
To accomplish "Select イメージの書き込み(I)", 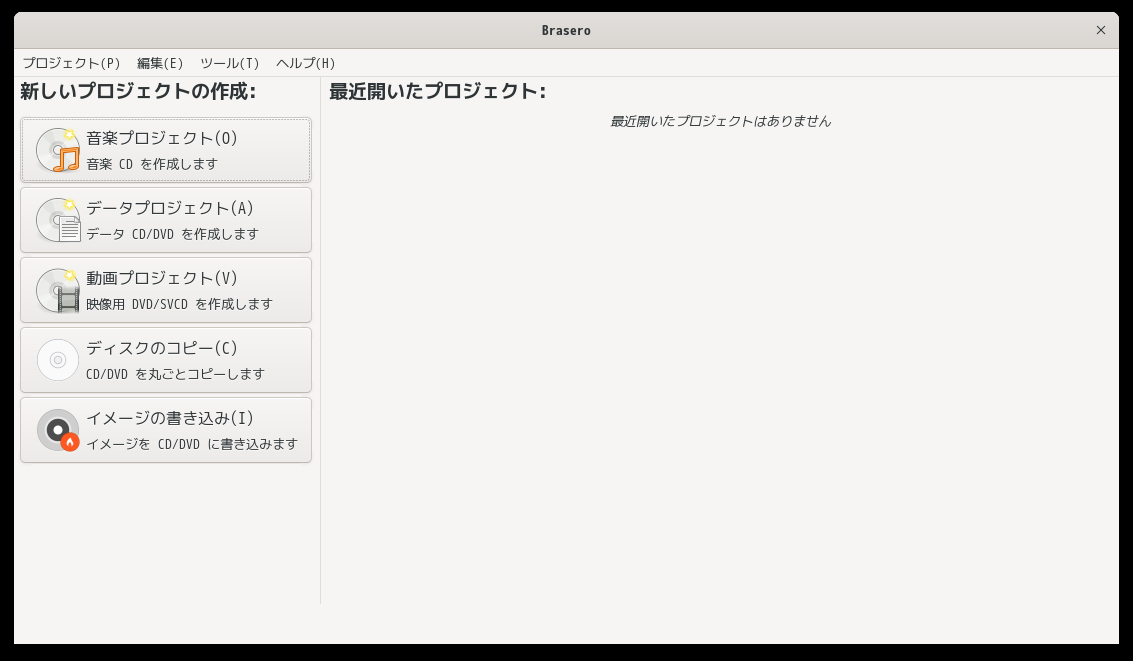I will (166, 430).
